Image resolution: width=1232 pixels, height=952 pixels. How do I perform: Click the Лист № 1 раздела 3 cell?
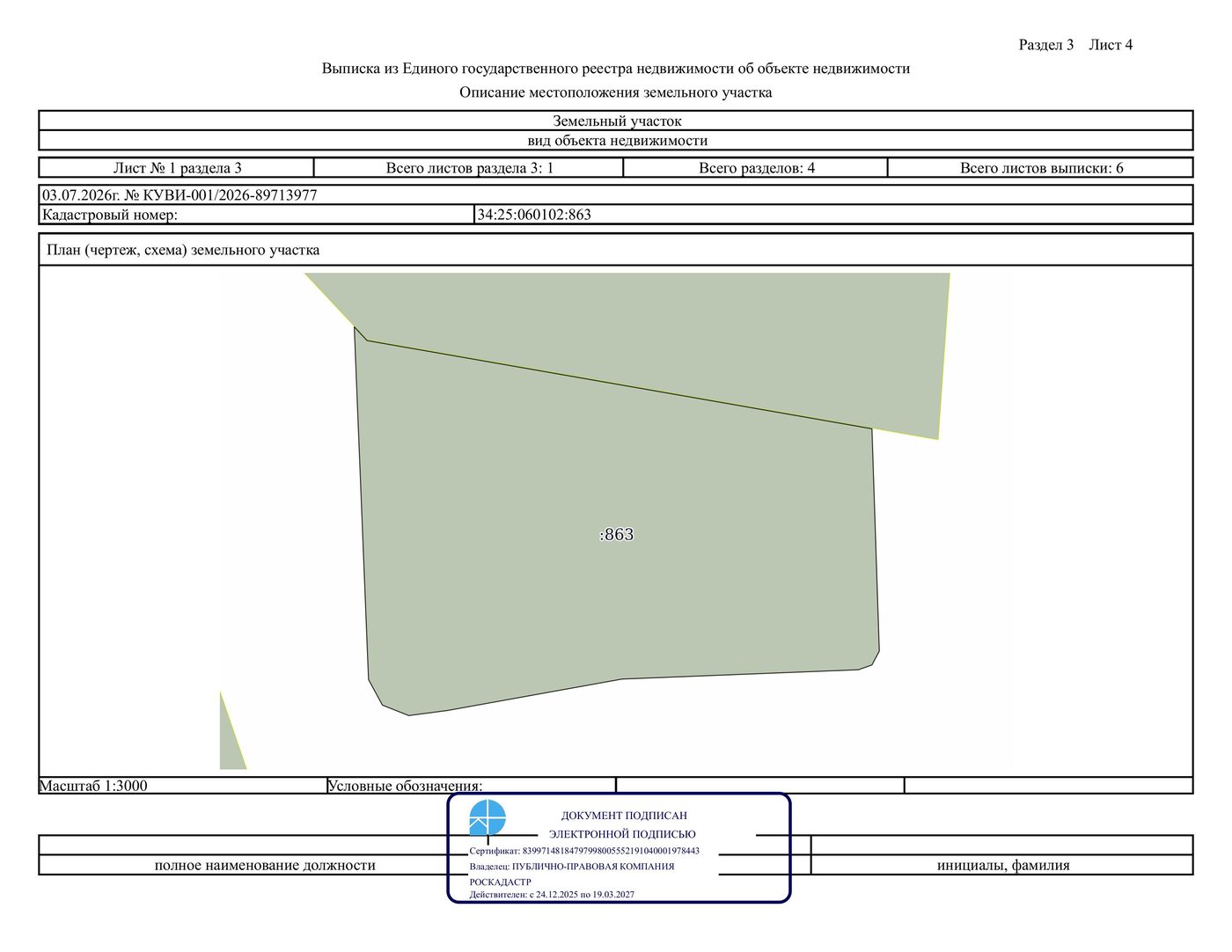click(177, 168)
